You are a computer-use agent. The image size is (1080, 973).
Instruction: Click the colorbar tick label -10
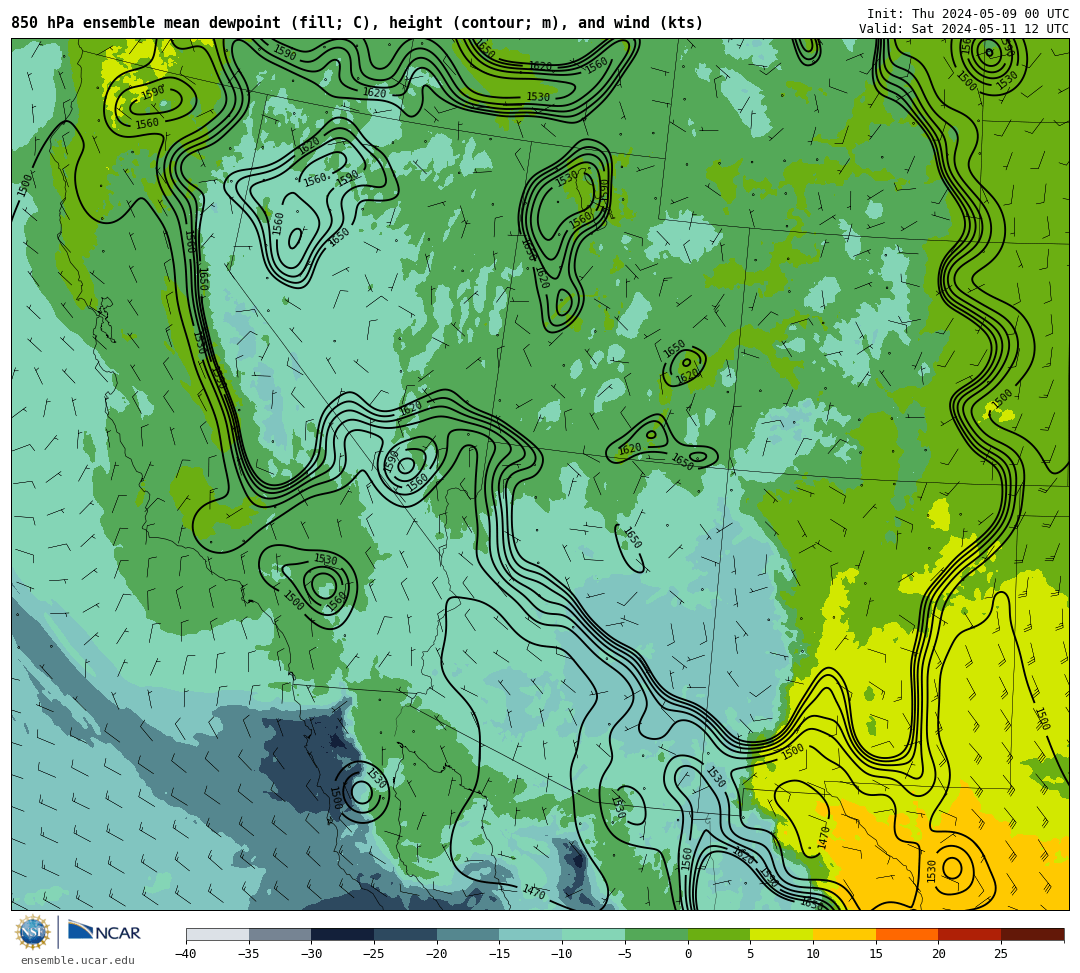point(562,954)
